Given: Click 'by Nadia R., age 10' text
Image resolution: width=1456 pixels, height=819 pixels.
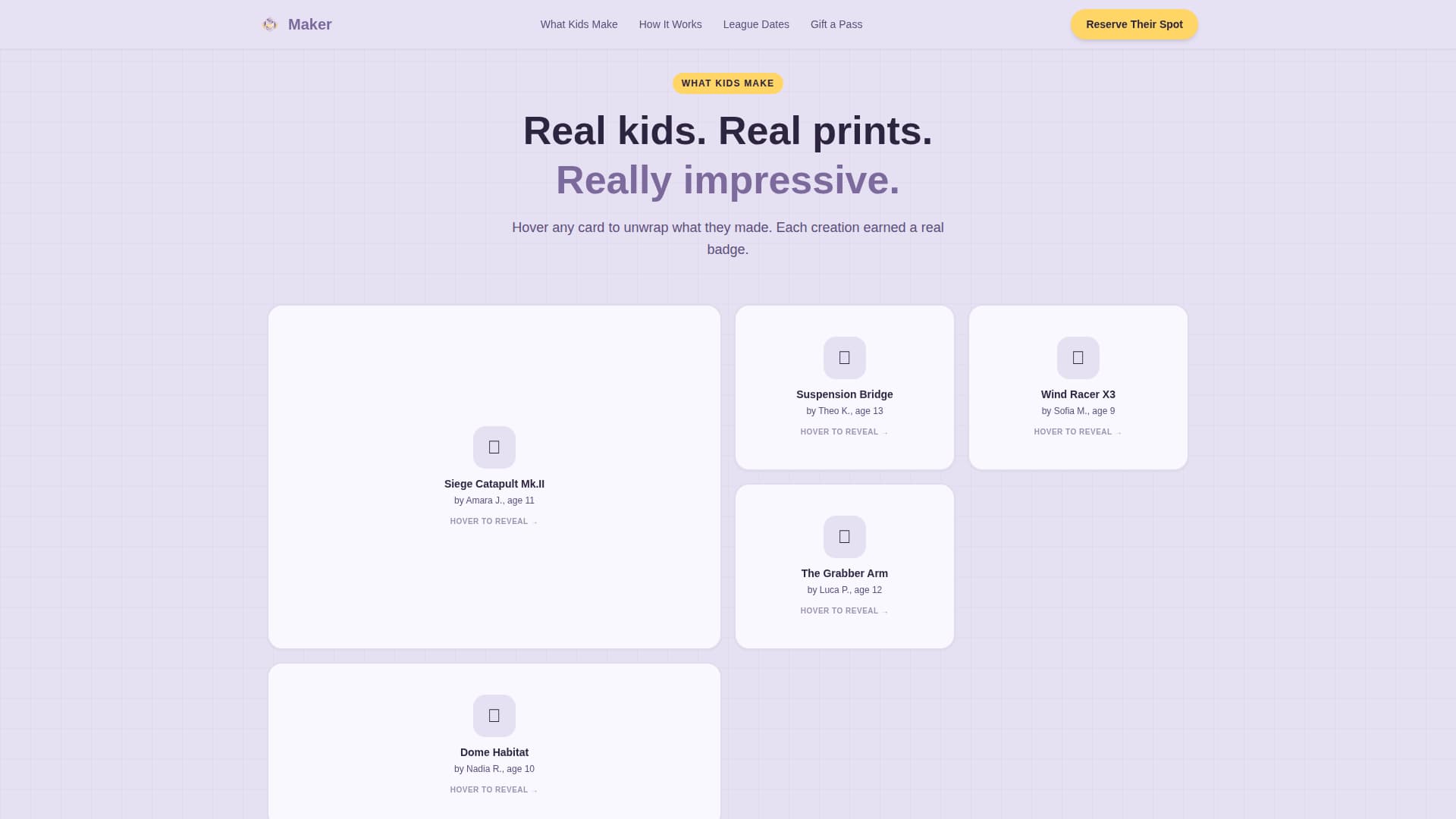Looking at the screenshot, I should [494, 769].
